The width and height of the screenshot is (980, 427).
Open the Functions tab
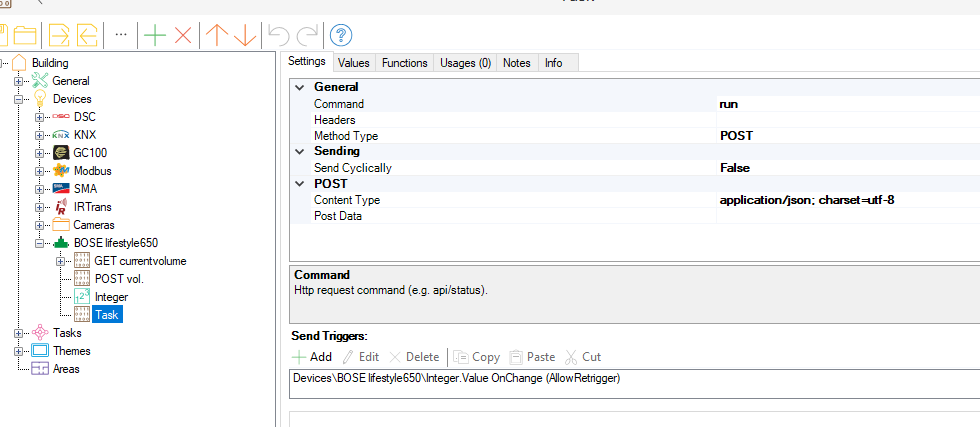tap(404, 63)
